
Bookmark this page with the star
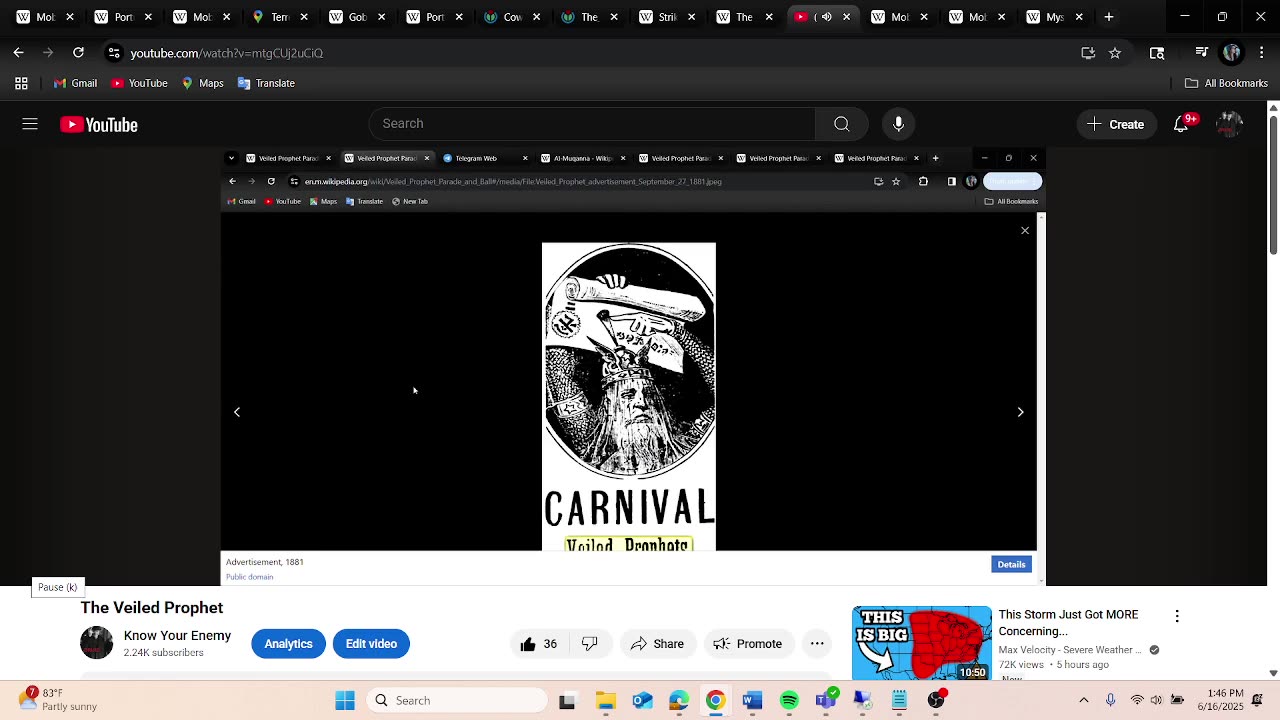click(x=1115, y=53)
